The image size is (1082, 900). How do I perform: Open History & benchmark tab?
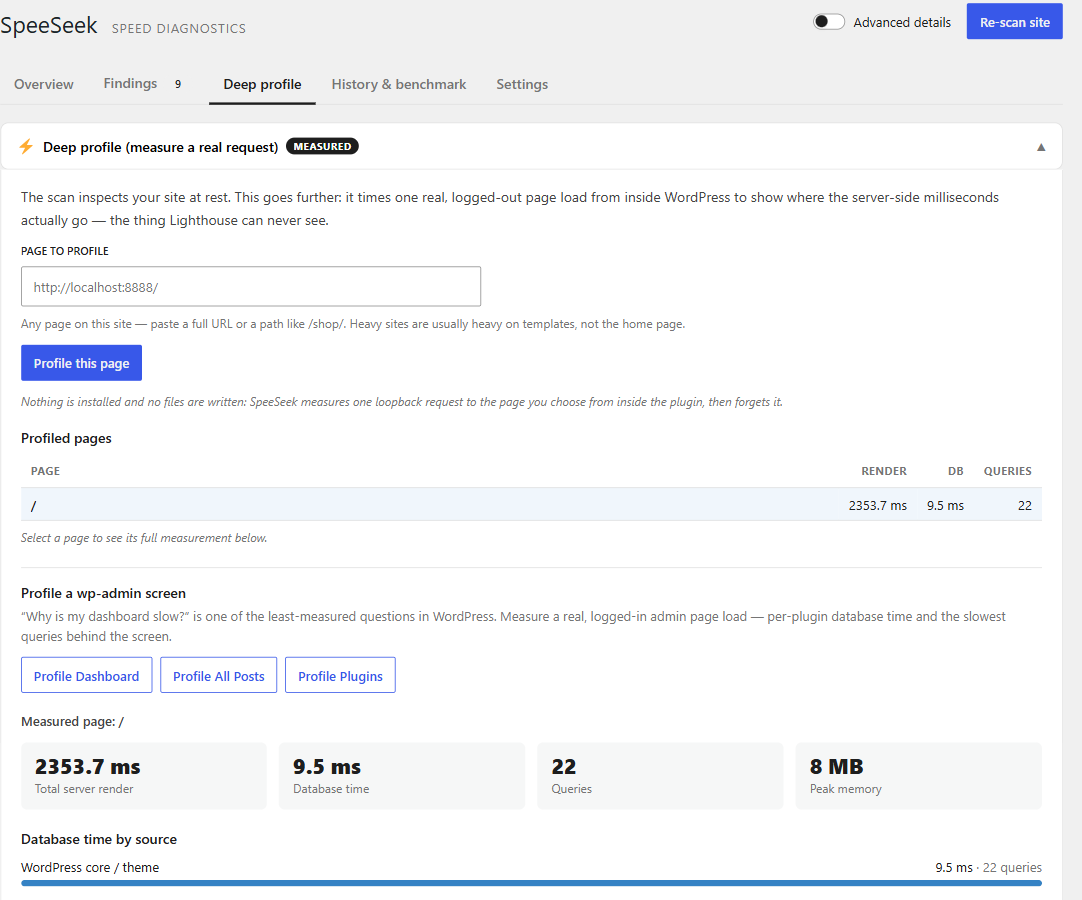pos(399,84)
